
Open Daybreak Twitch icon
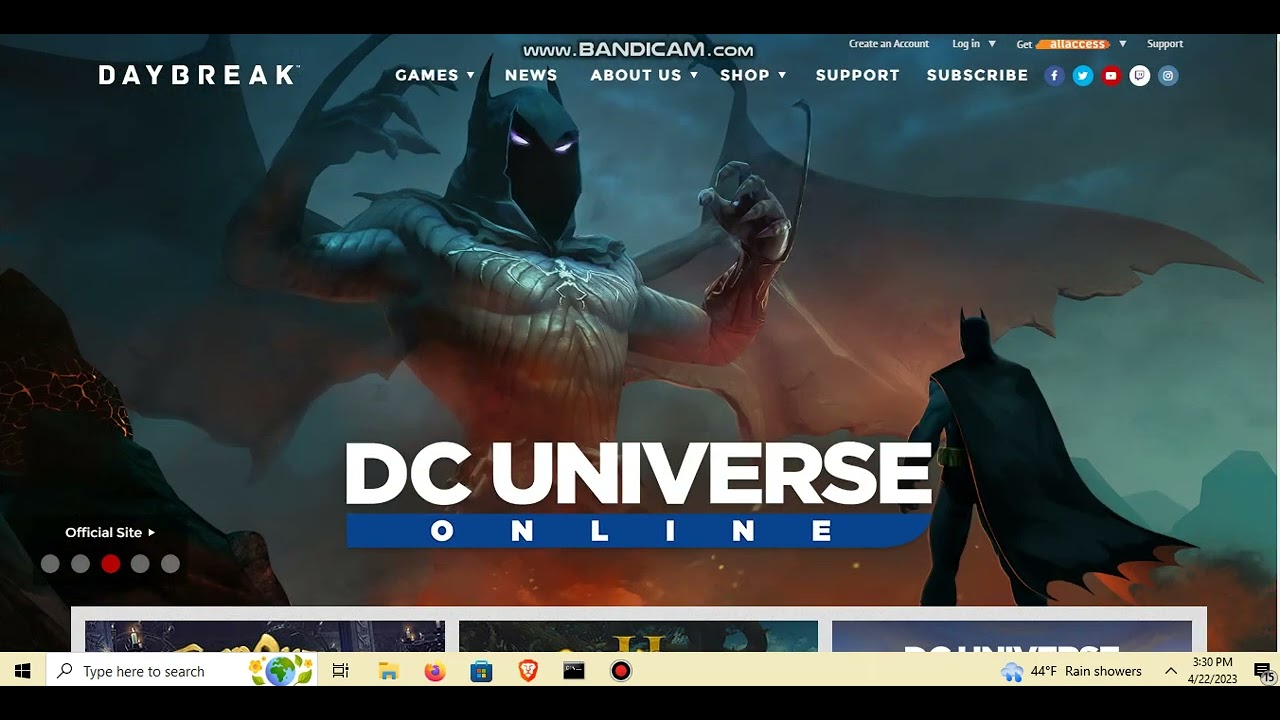1139,76
